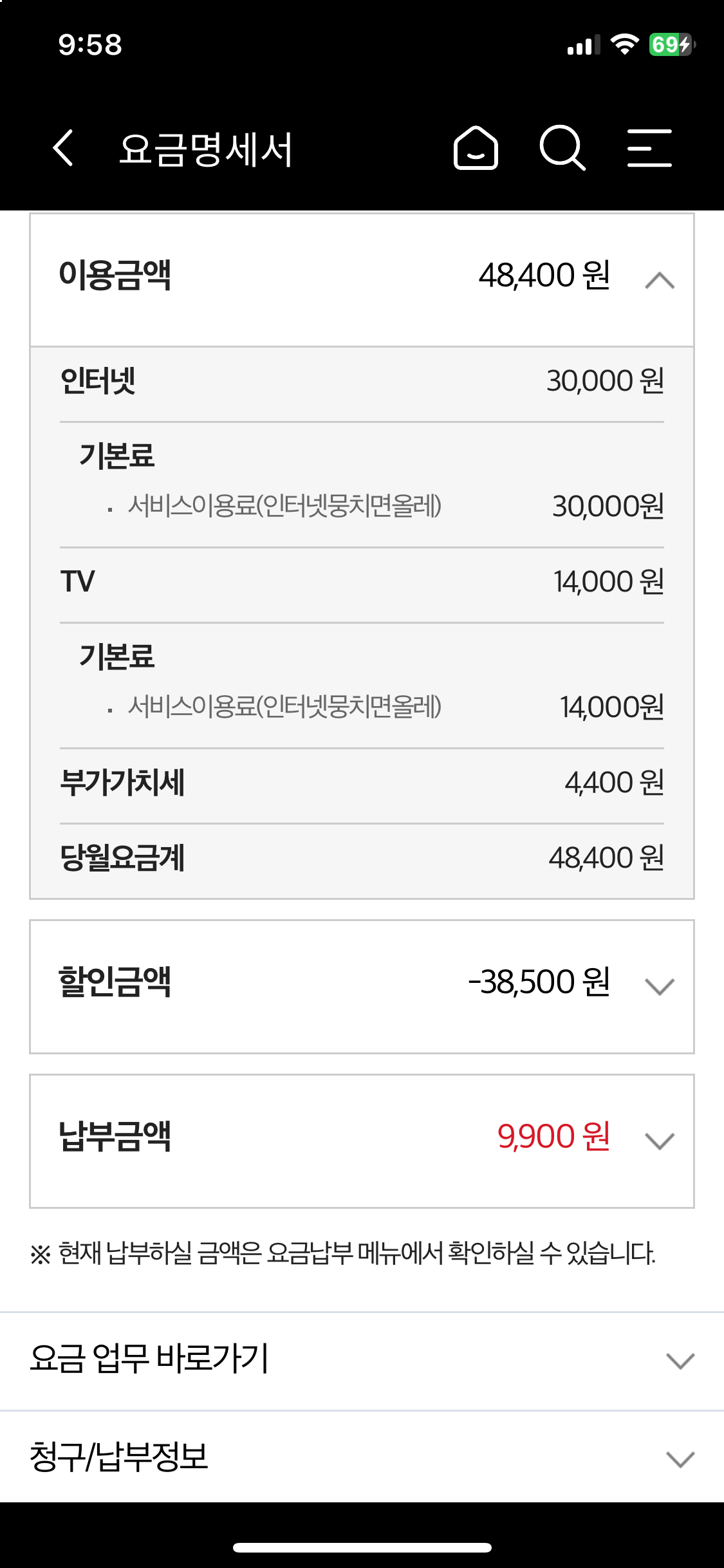Expand 요금 업무 바로가기 chevron
This screenshot has width=724, height=1568.
point(680,1361)
